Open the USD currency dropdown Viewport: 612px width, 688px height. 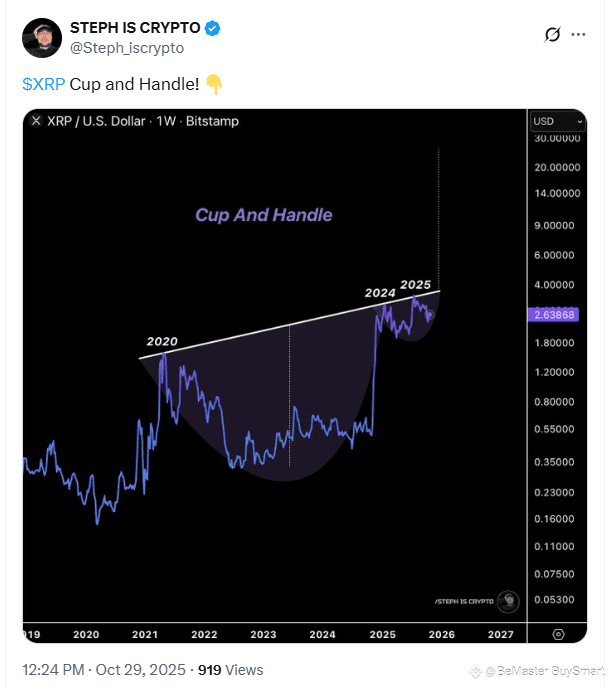[558, 121]
